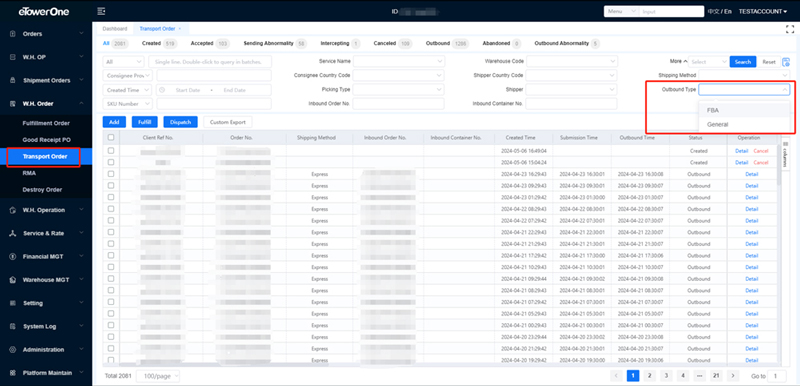Click the W.H. Order sidebar icon

(x=13, y=104)
